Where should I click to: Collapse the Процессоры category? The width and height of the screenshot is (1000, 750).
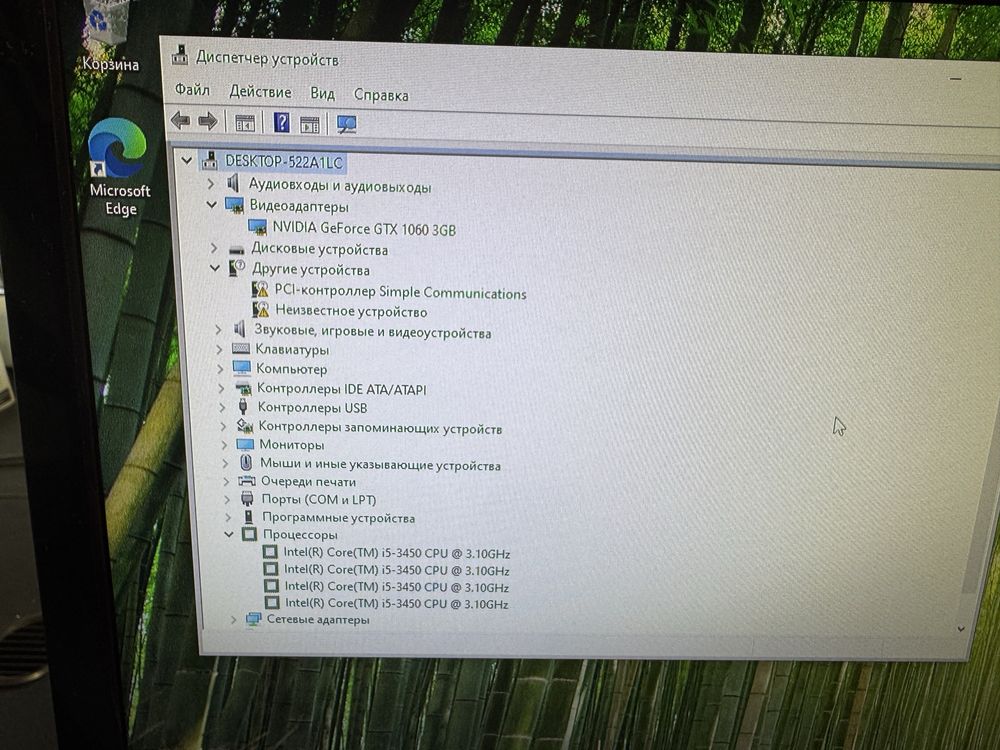[x=229, y=534]
